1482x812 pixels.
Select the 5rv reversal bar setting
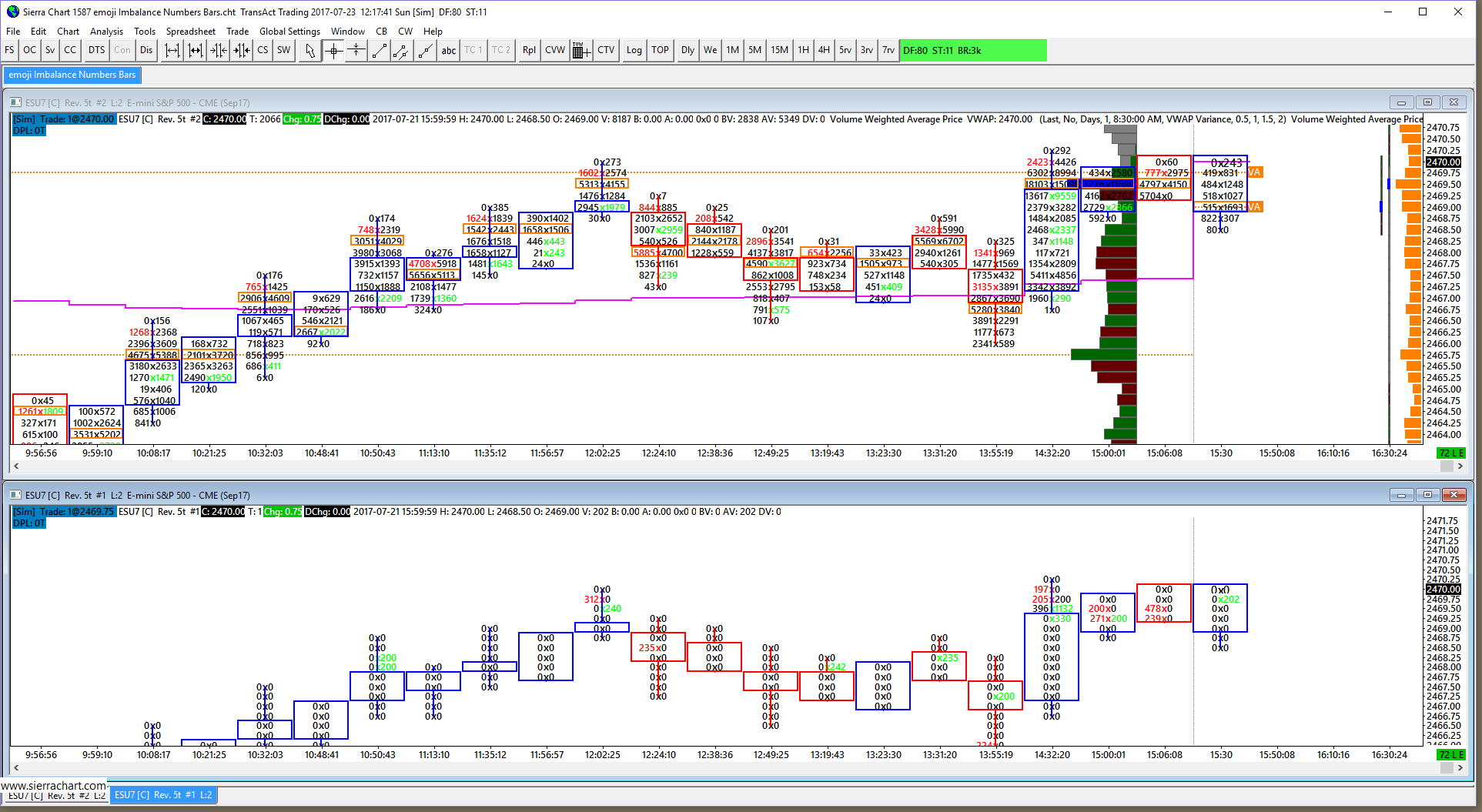point(845,50)
